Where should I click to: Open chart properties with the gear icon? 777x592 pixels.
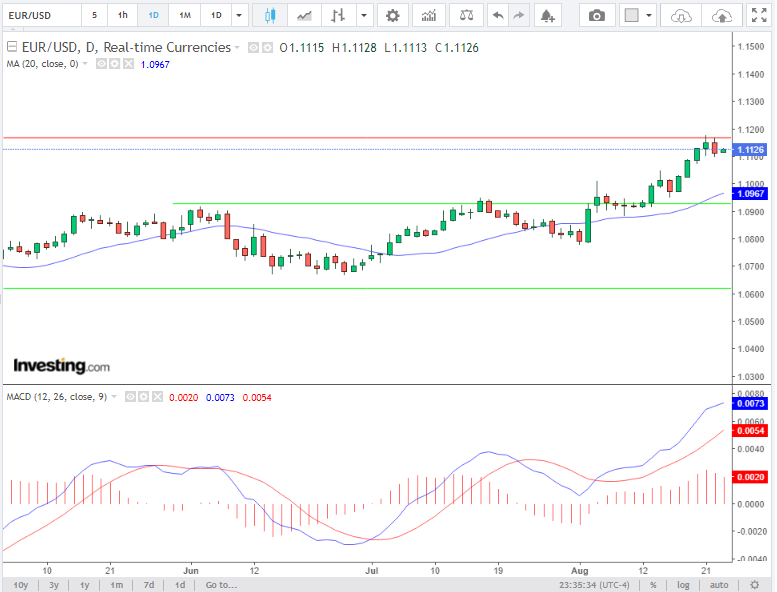pyautogui.click(x=393, y=15)
